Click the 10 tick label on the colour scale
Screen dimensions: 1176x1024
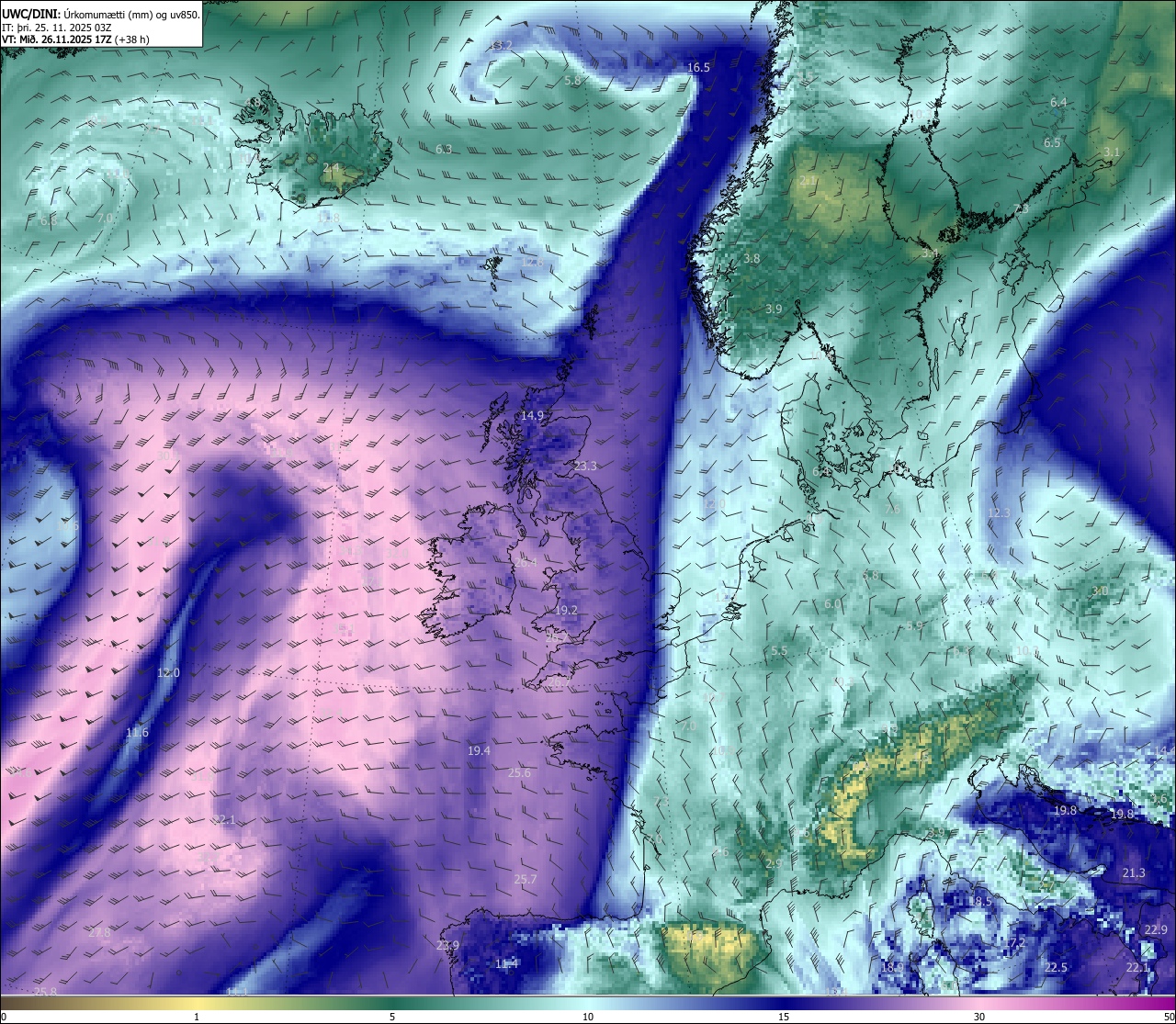(x=588, y=1017)
